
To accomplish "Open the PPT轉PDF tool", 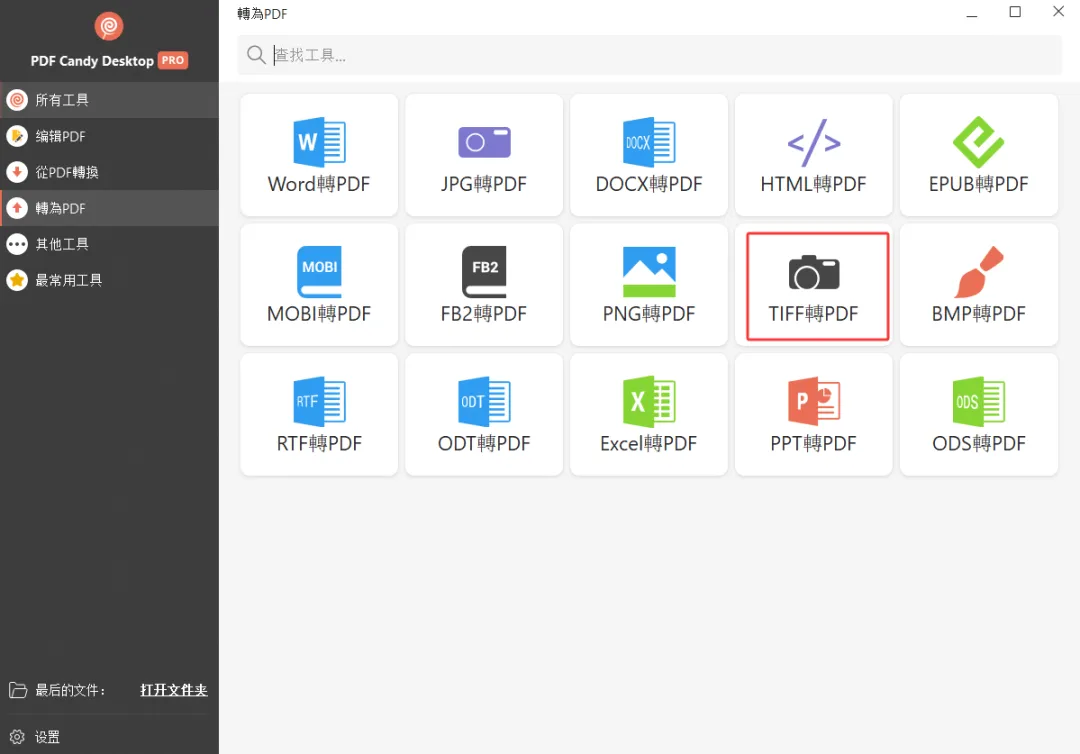I will (x=813, y=415).
